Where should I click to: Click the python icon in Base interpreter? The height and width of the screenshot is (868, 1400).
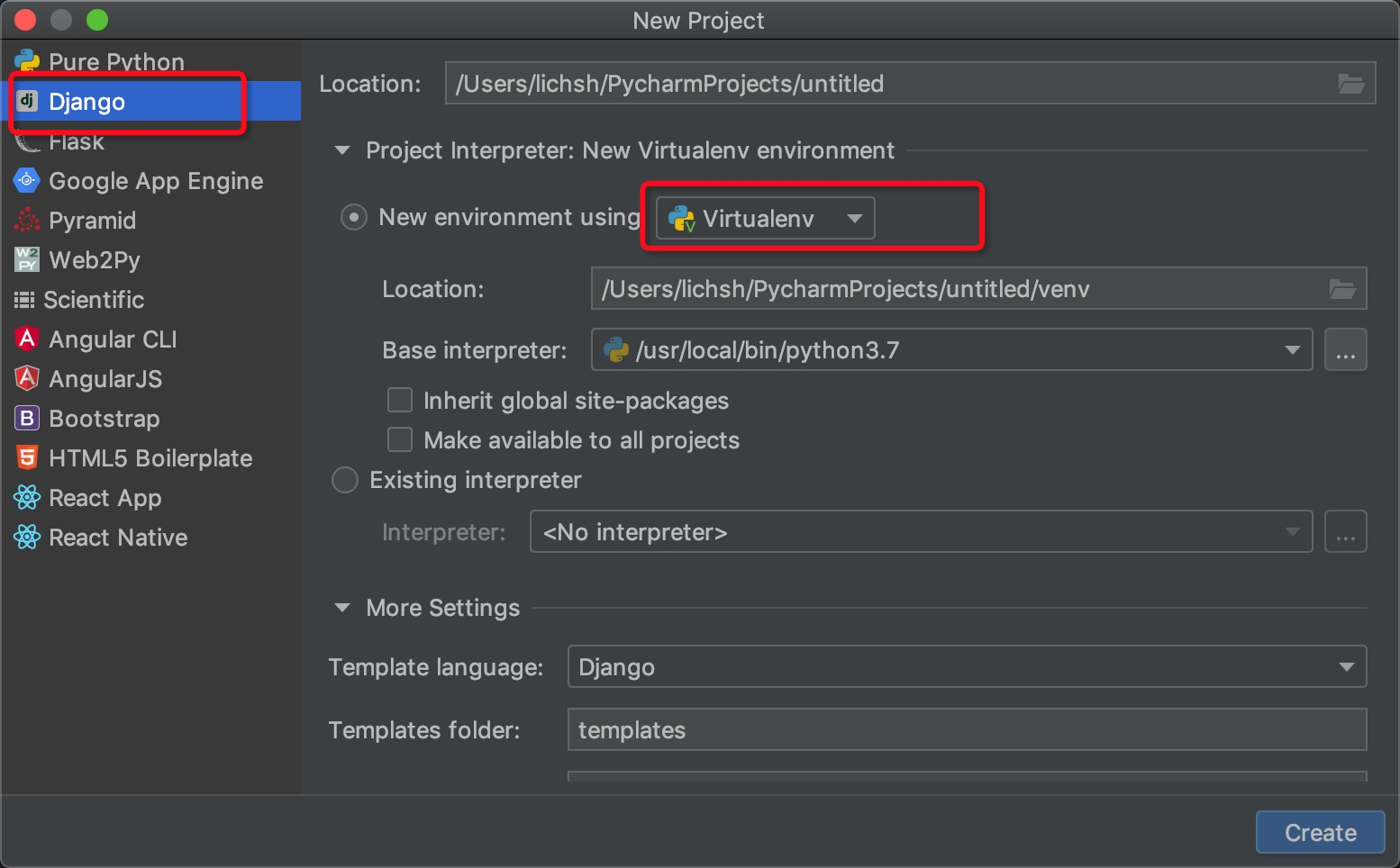tap(616, 349)
